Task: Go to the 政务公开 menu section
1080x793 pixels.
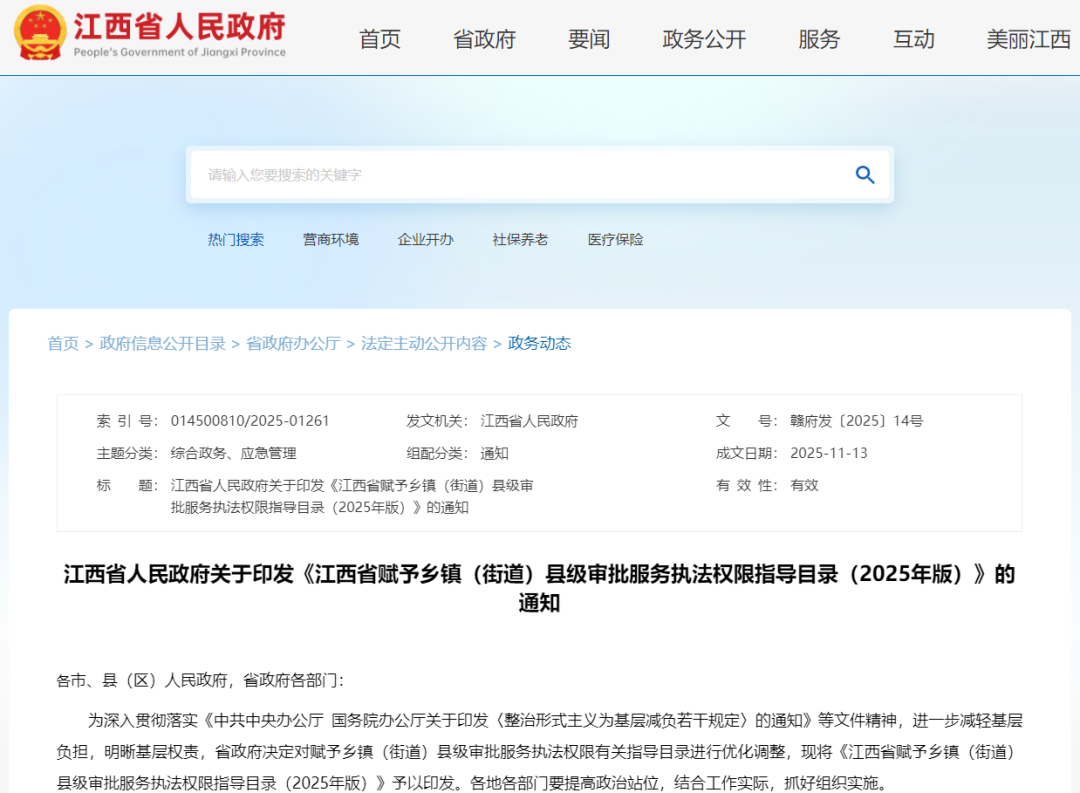Action: (x=704, y=39)
